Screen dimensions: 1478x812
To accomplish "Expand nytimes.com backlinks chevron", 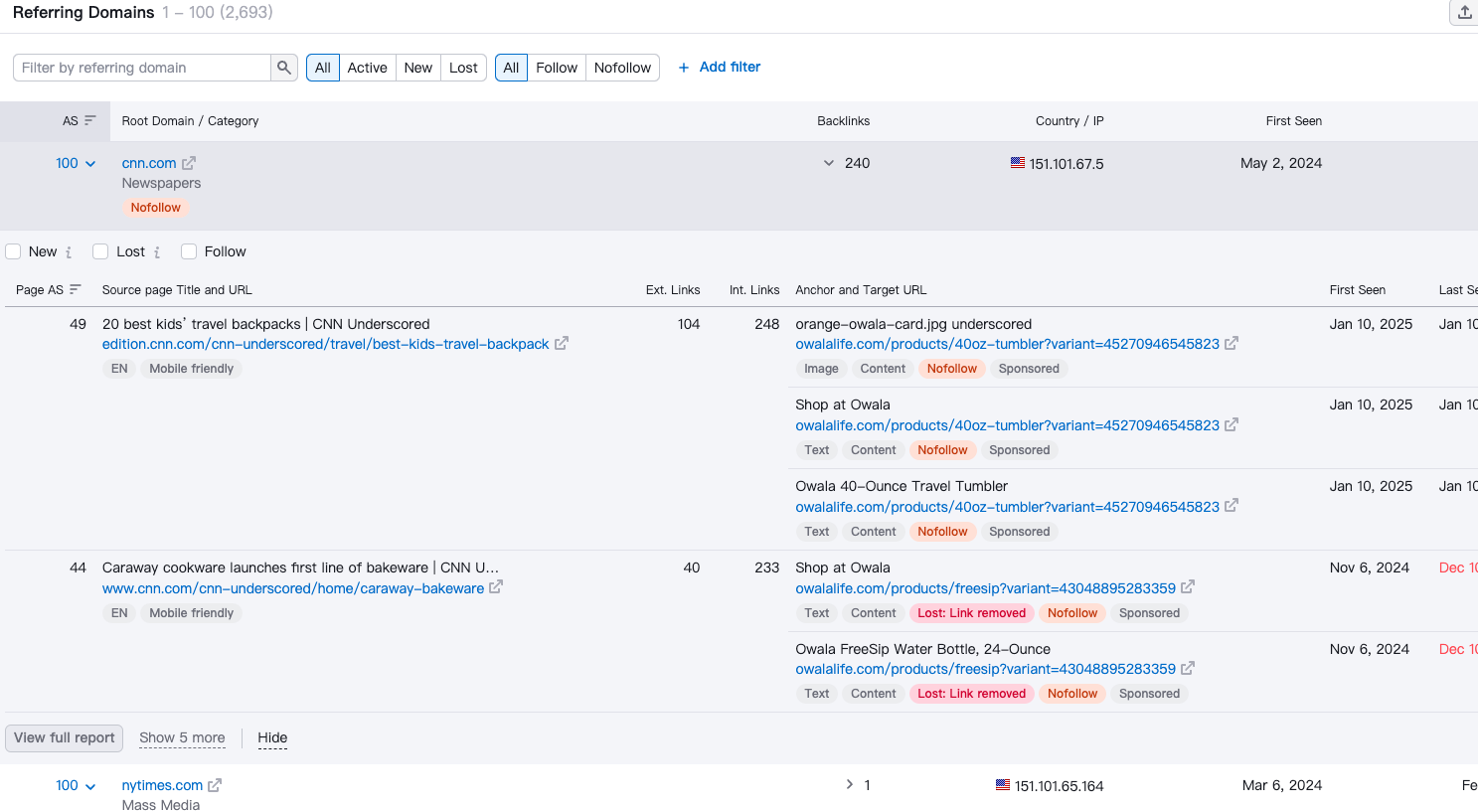I will tap(850, 785).
